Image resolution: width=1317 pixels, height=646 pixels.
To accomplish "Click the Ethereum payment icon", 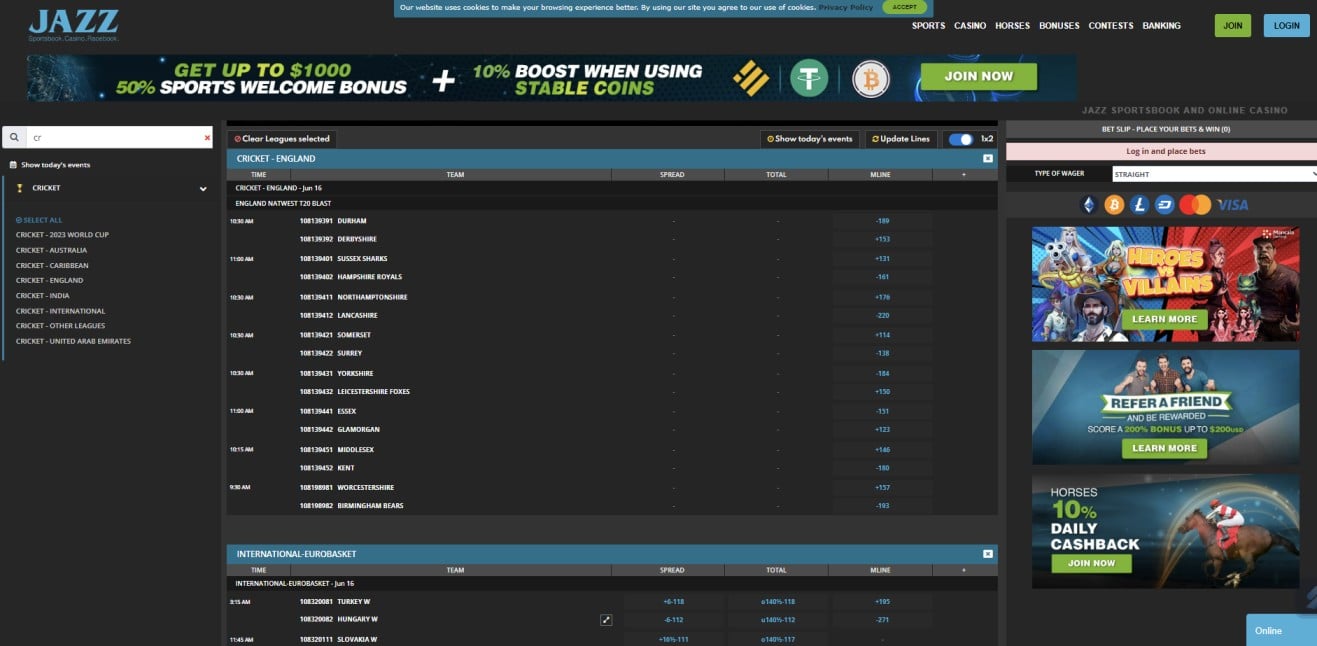I will pos(1089,205).
